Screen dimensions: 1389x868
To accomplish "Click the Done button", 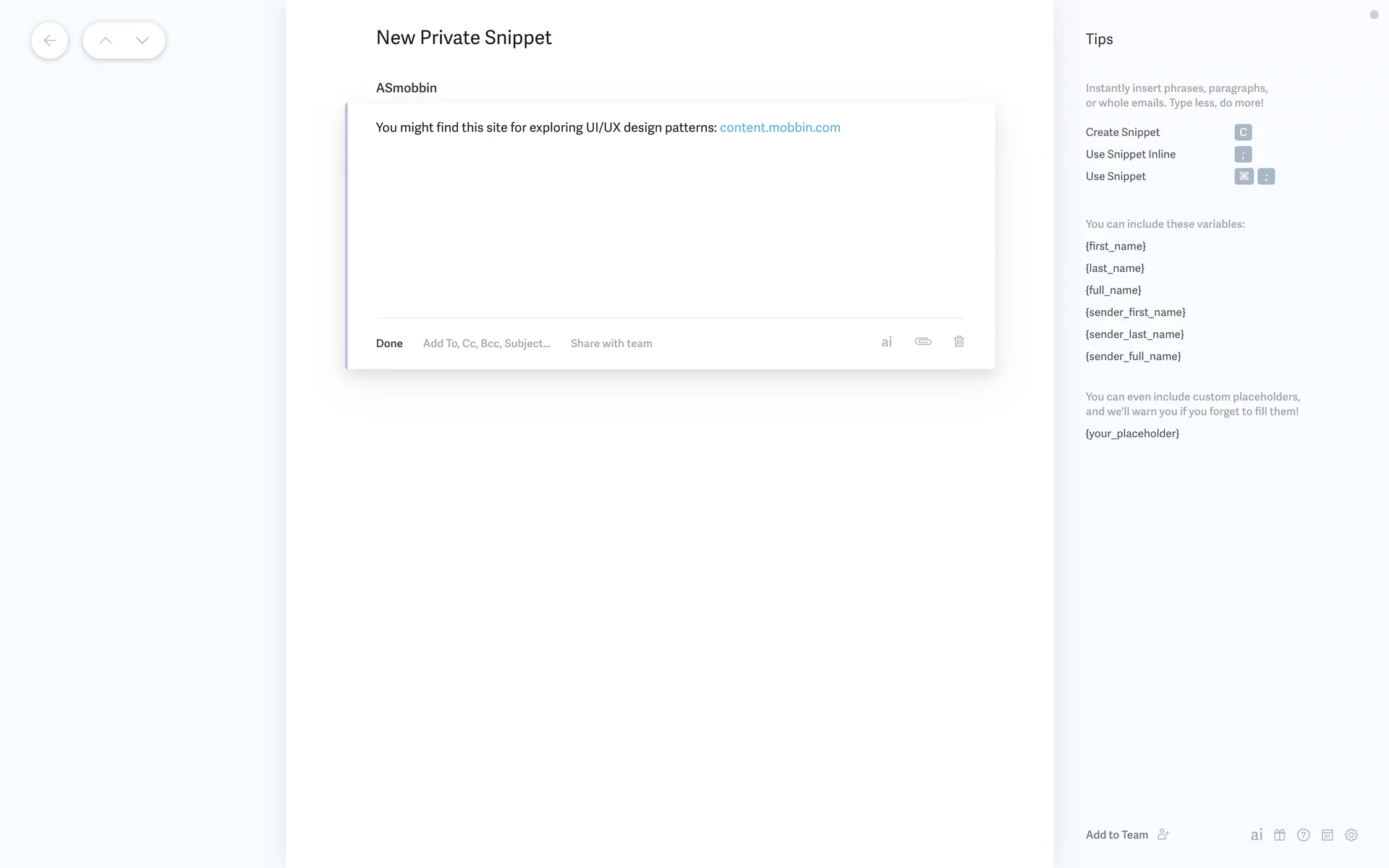I will pyautogui.click(x=389, y=344).
